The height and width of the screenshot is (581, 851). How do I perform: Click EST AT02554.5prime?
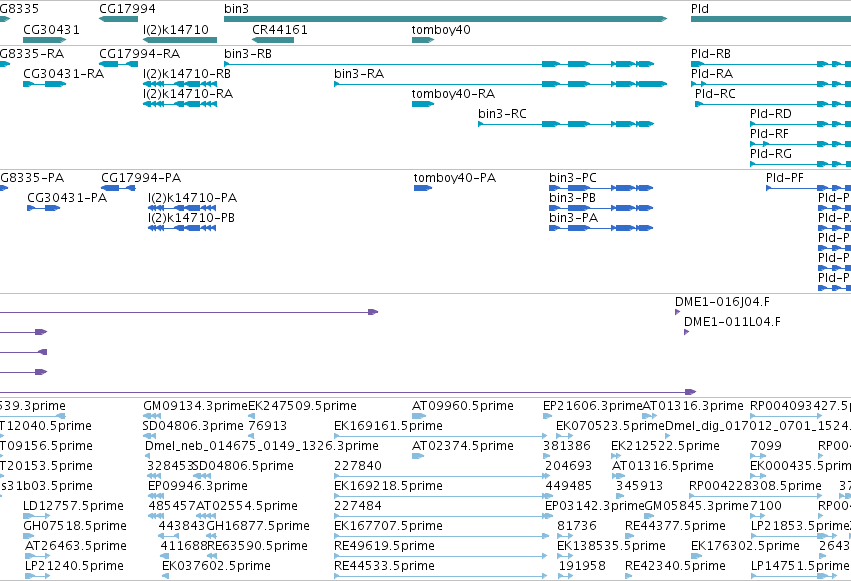click(206, 516)
